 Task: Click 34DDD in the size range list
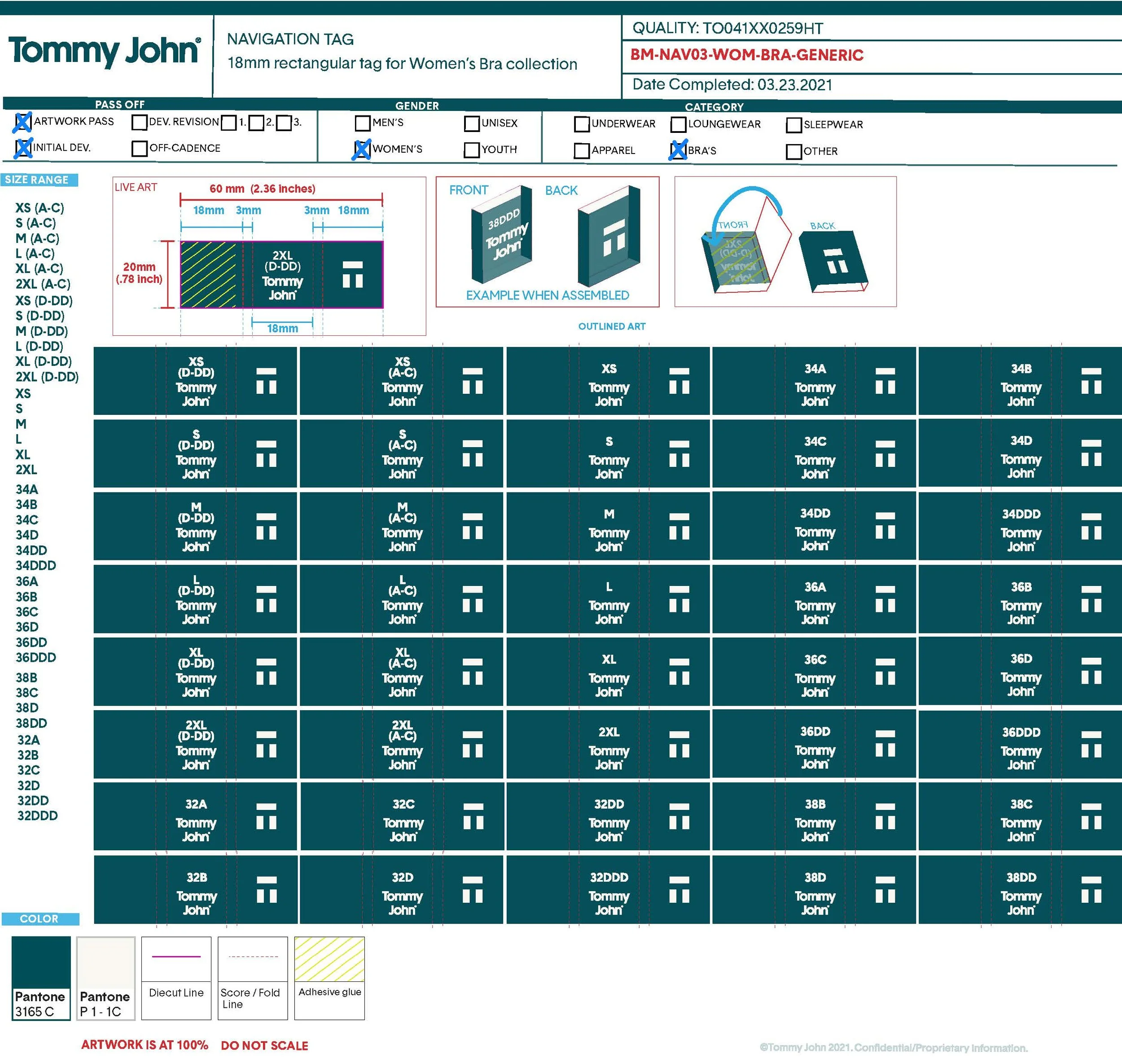click(36, 566)
